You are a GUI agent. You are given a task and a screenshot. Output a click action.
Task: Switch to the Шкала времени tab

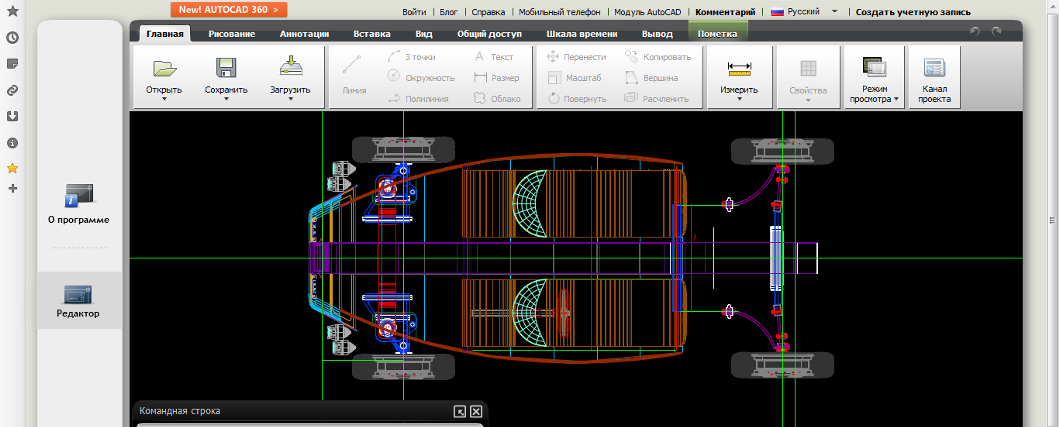pos(584,34)
